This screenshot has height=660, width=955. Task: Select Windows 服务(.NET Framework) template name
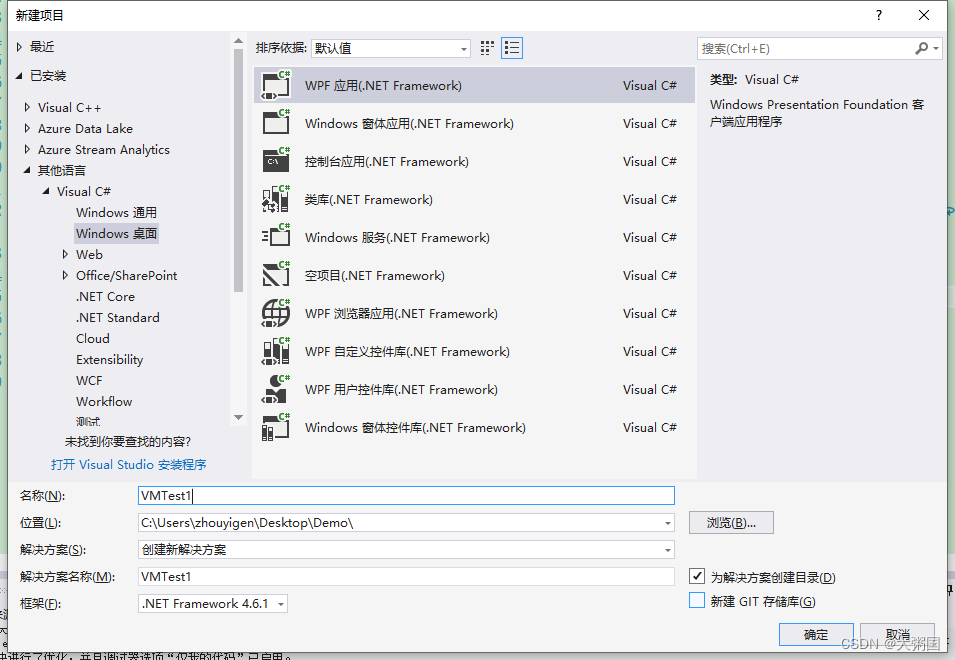click(397, 237)
